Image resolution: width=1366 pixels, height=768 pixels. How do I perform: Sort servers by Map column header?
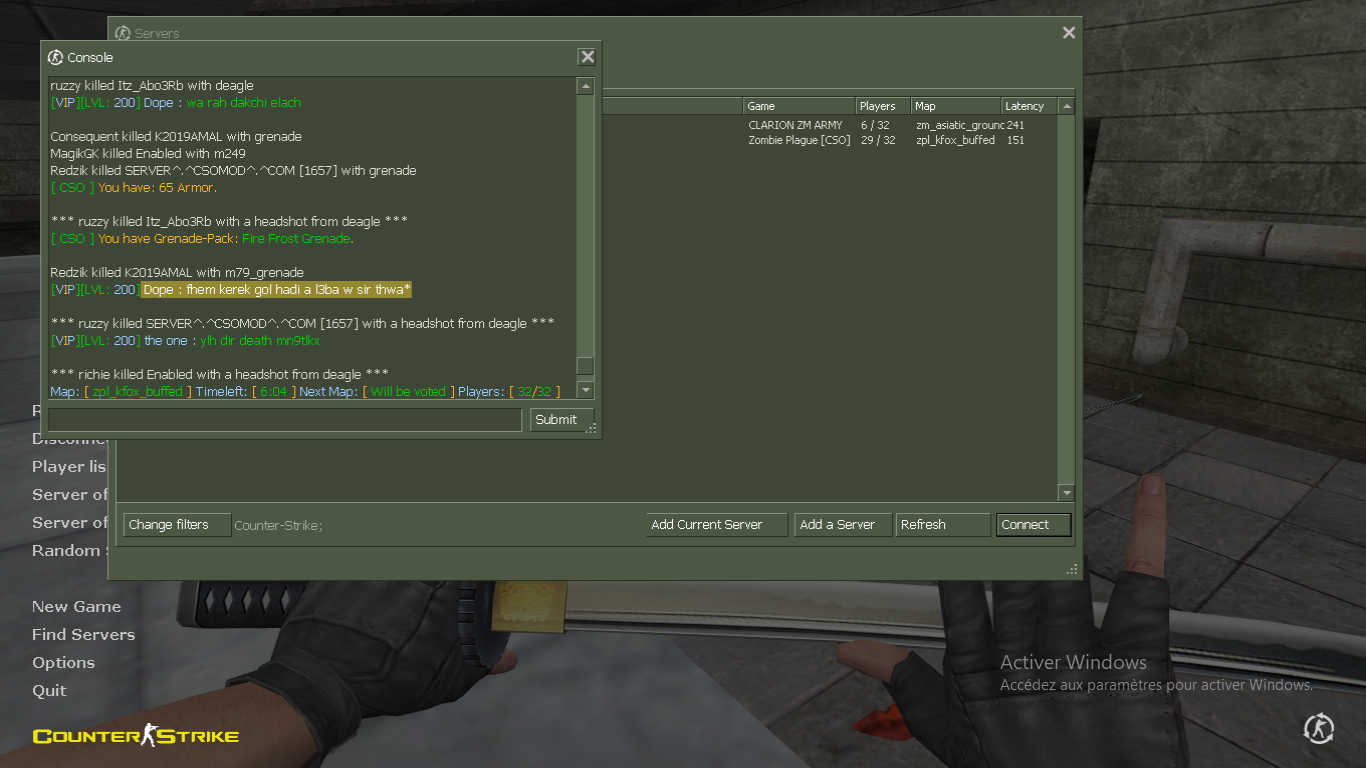[x=955, y=106]
